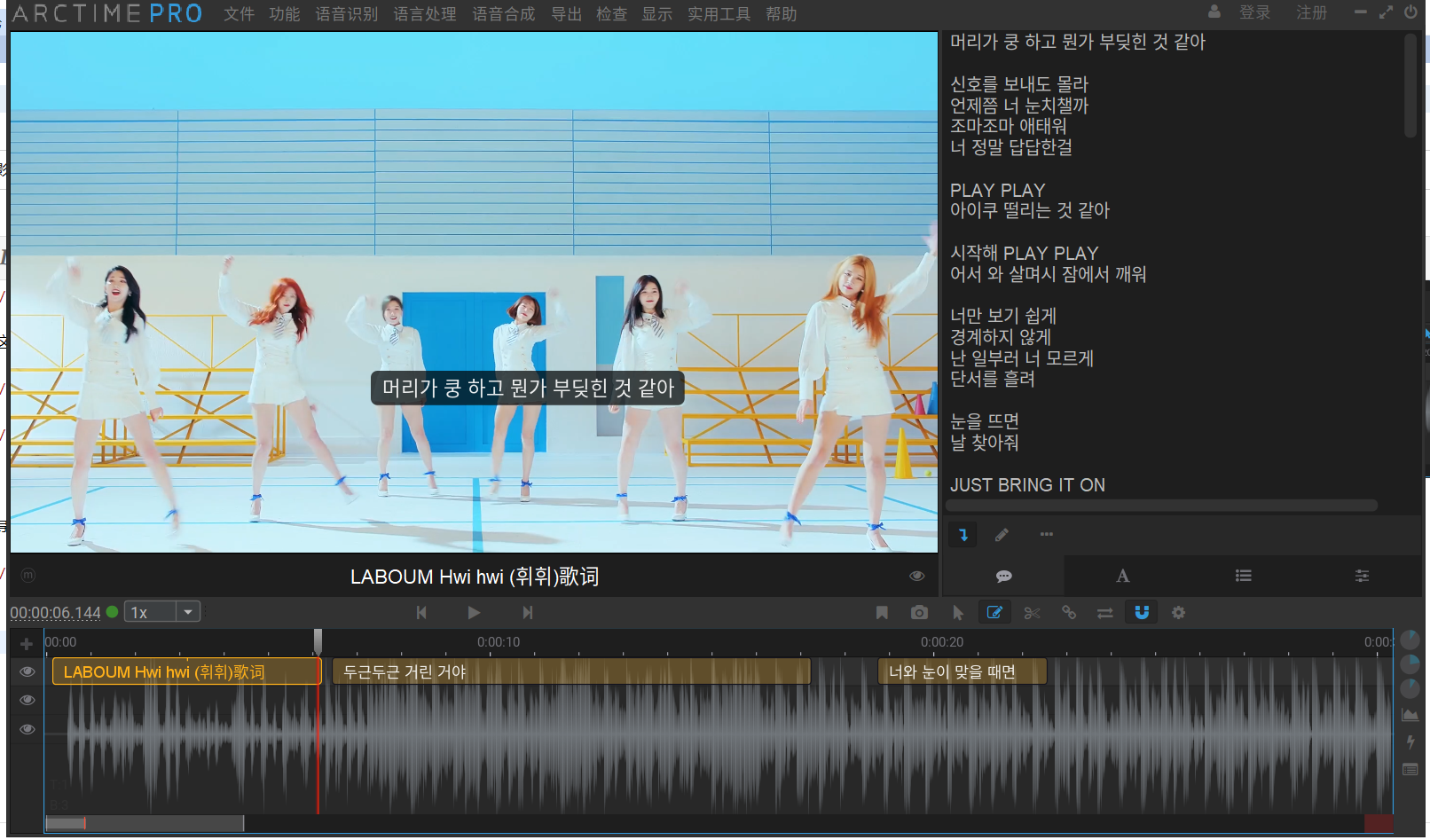Image resolution: width=1430 pixels, height=840 pixels.
Task: Skip to next subtitle
Action: click(x=528, y=613)
